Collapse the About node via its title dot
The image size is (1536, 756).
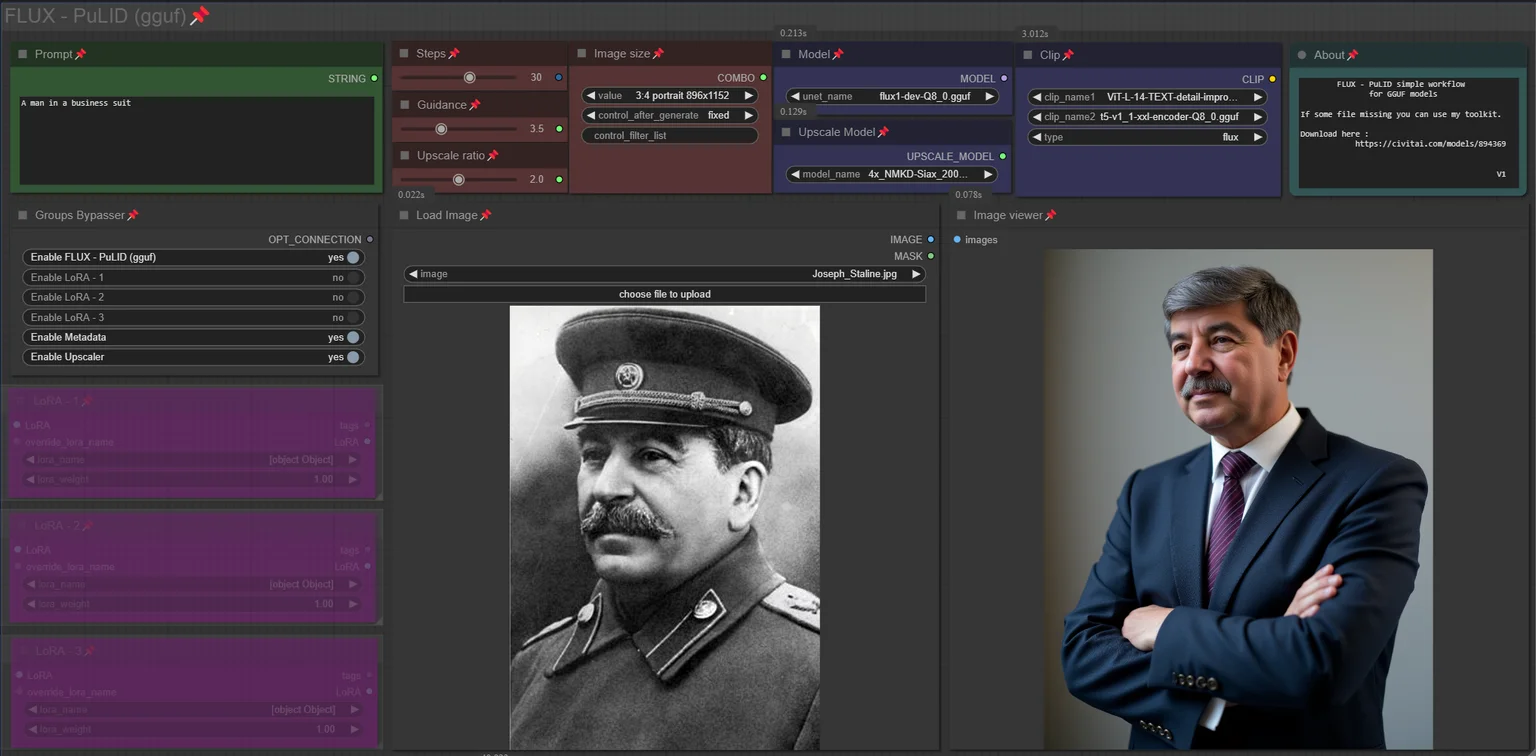[x=1302, y=55]
